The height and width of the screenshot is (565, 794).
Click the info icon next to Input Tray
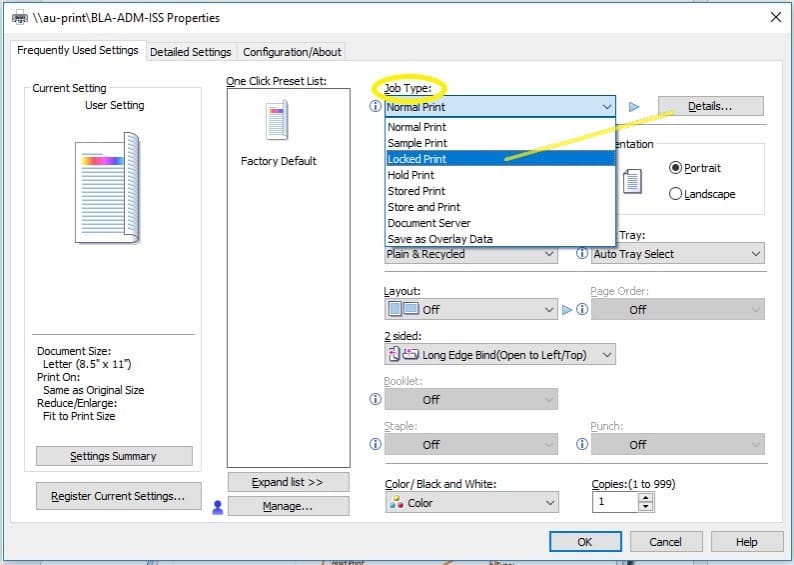pos(582,253)
